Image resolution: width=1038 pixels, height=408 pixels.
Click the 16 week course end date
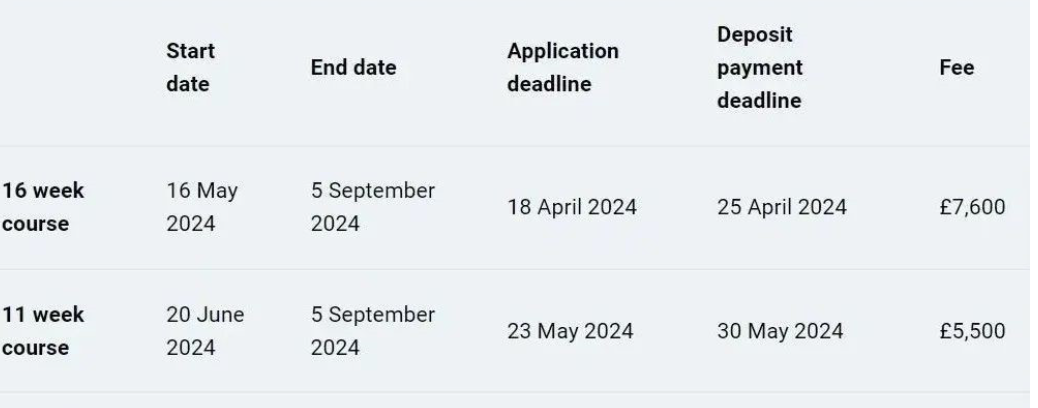tap(372, 207)
